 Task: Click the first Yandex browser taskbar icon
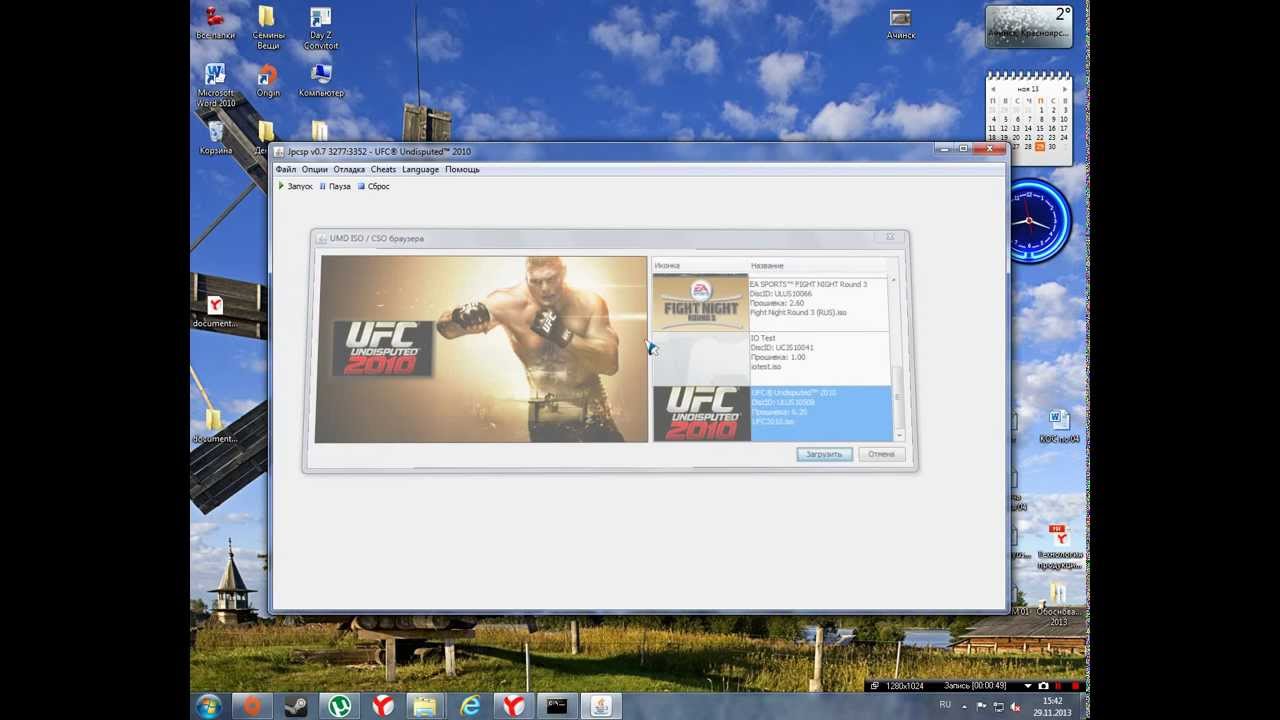coord(382,706)
